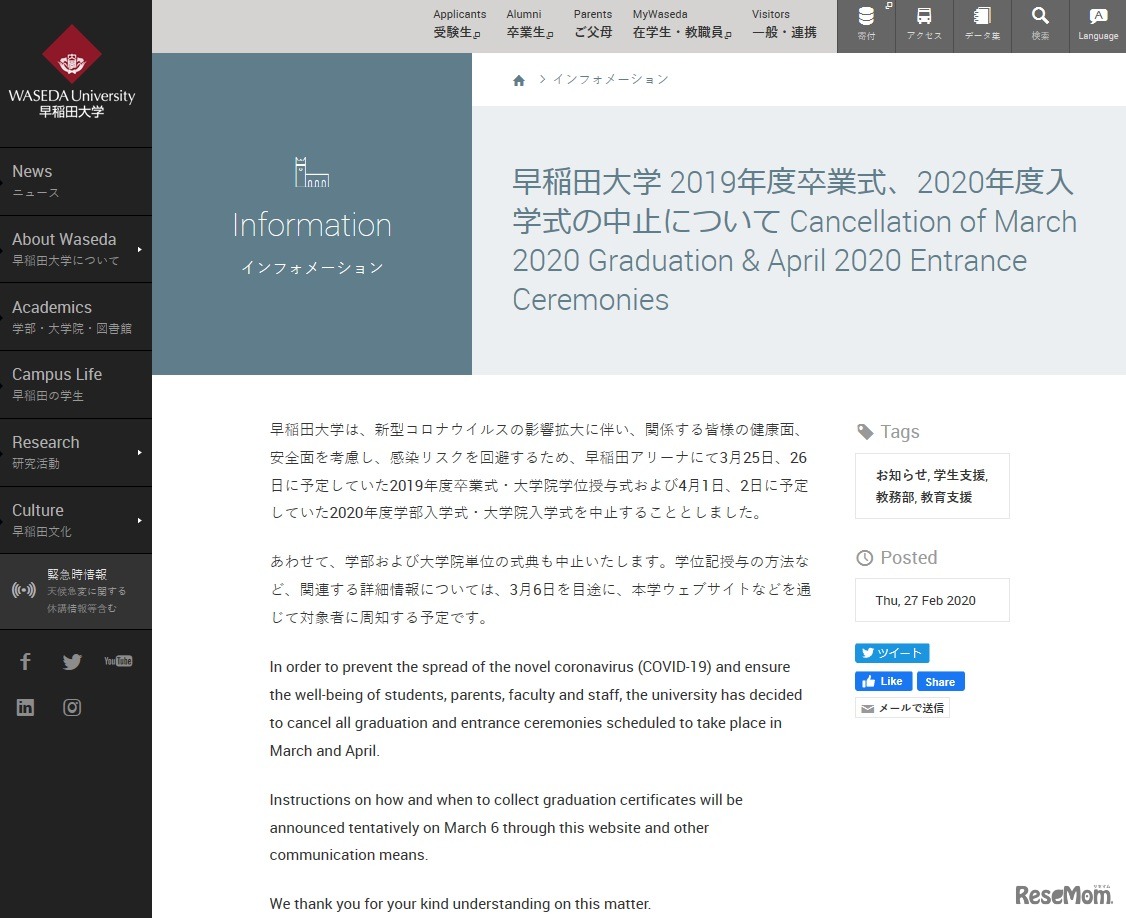Click the home icon in the breadcrumb

pyautogui.click(x=519, y=79)
